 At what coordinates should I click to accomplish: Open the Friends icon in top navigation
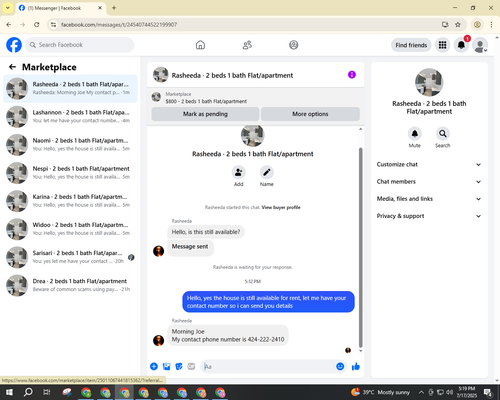coord(247,45)
